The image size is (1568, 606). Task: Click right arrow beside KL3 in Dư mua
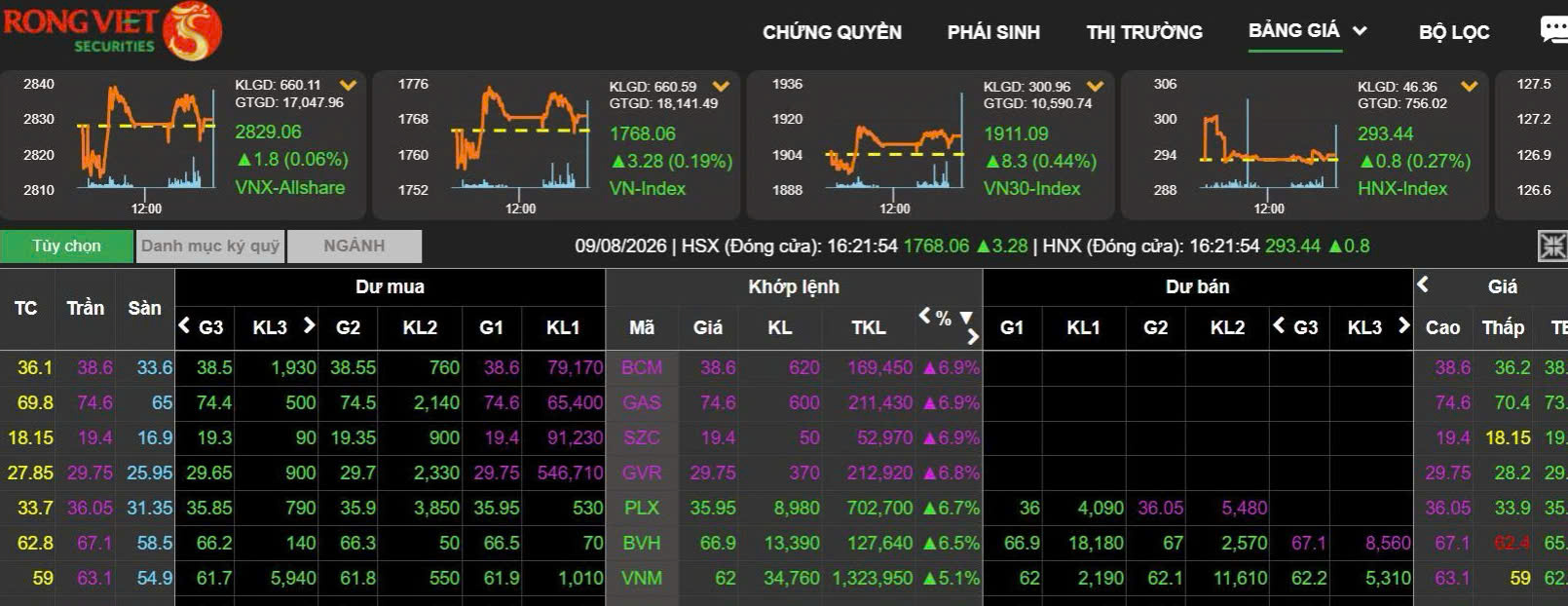(x=309, y=325)
